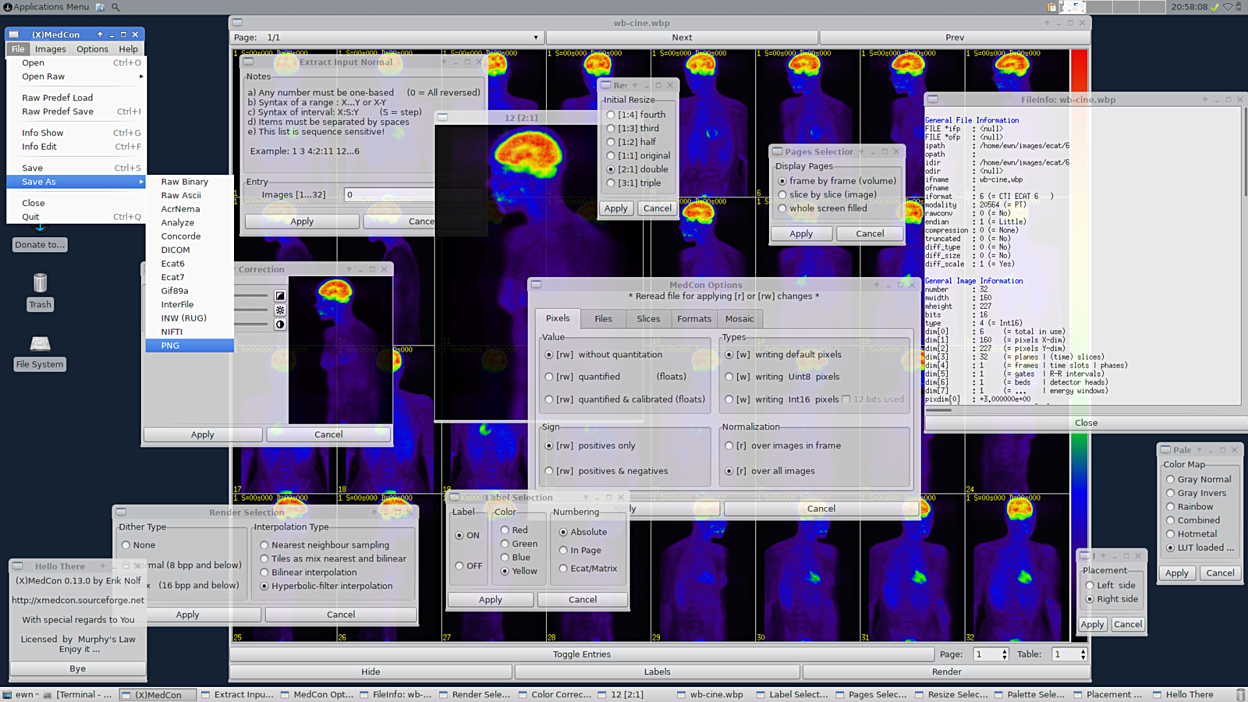Switch to the Formats tab in MedCon Options
Image resolution: width=1248 pixels, height=702 pixels.
tap(693, 319)
